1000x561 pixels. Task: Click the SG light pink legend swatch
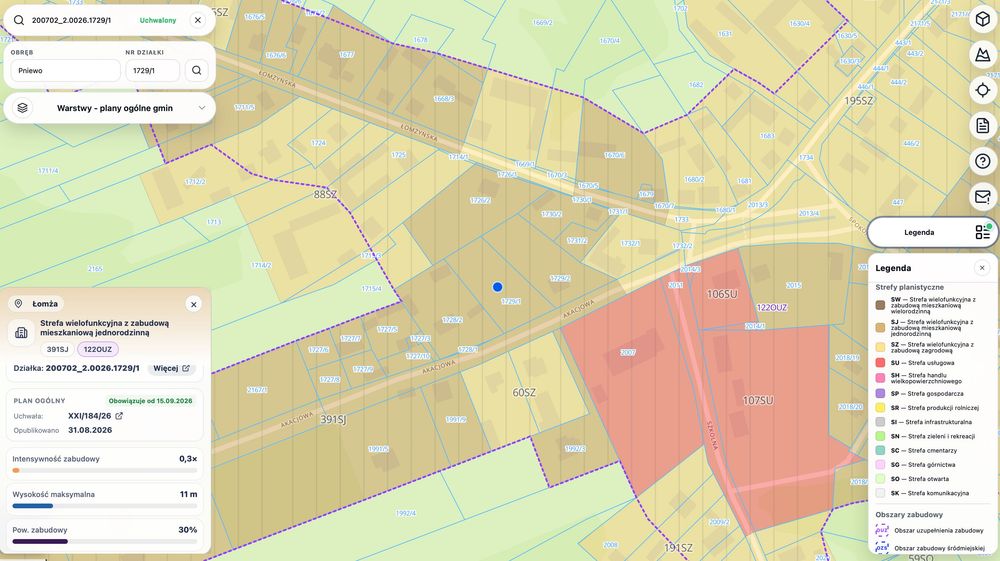(x=880, y=465)
